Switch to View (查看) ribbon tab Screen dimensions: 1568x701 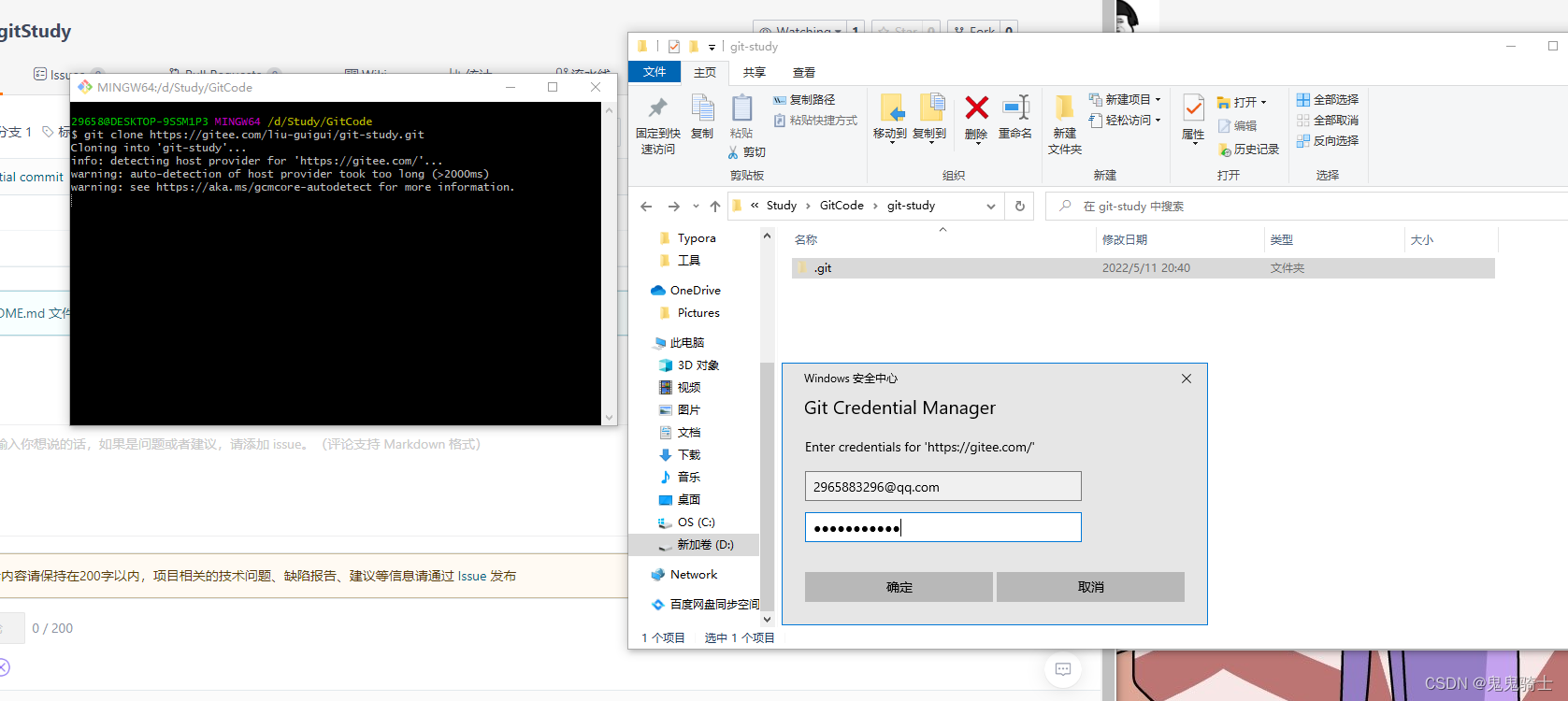click(x=804, y=72)
